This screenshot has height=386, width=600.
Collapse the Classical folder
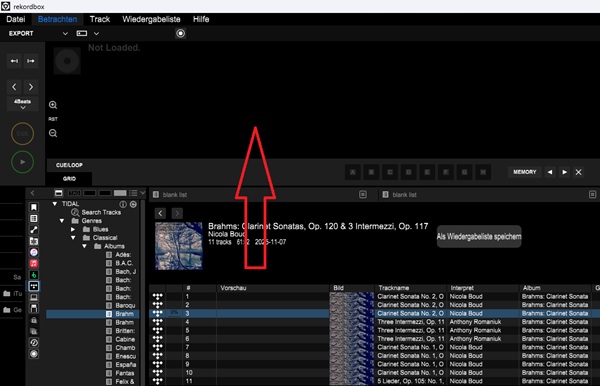tap(73, 238)
